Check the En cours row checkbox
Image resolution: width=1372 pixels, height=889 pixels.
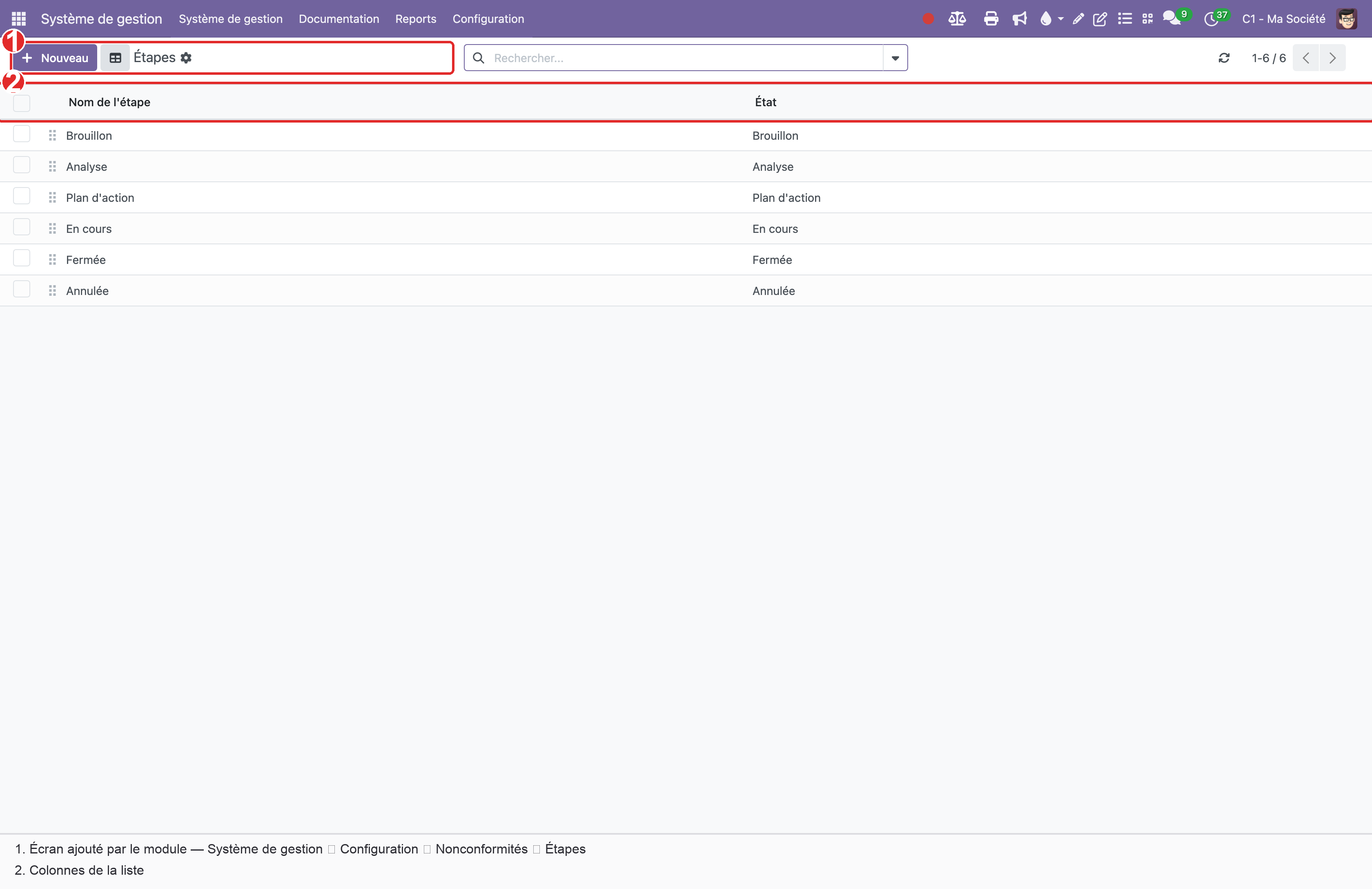click(21, 227)
